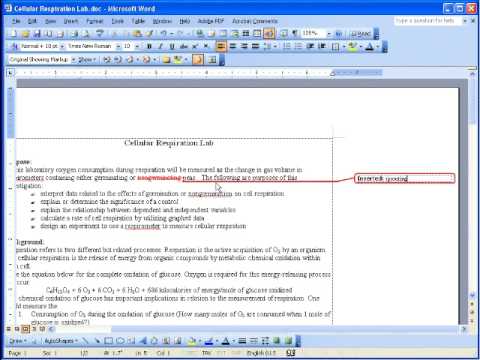Viewport: 480px width, 360px height.
Task: Click the Reviewing Pane icon
Action: pyautogui.click(x=212, y=60)
